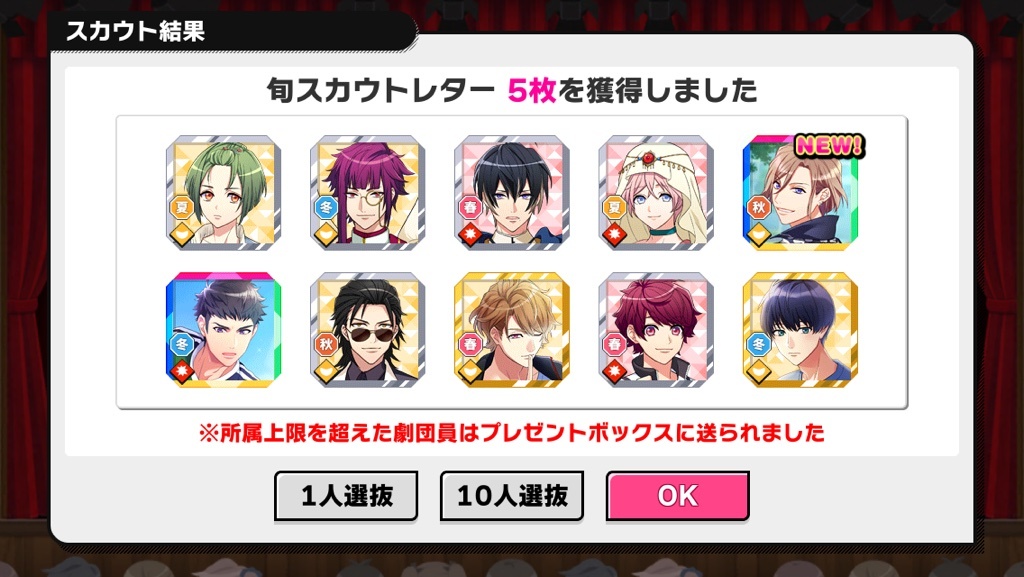This screenshot has width=1024, height=577.
Task: Click yellow attribute icon on navy-haired card
Action: tap(759, 371)
